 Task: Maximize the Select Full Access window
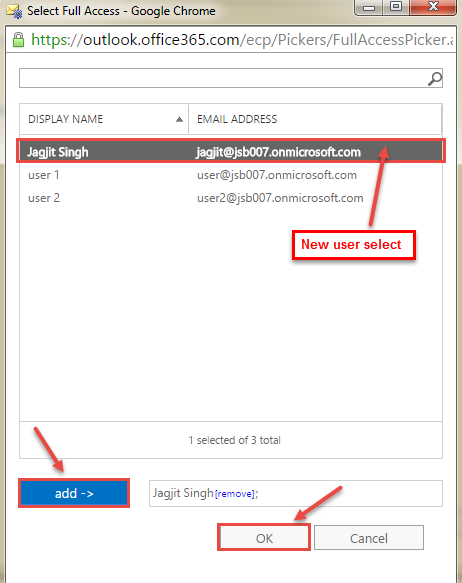[x=396, y=7]
